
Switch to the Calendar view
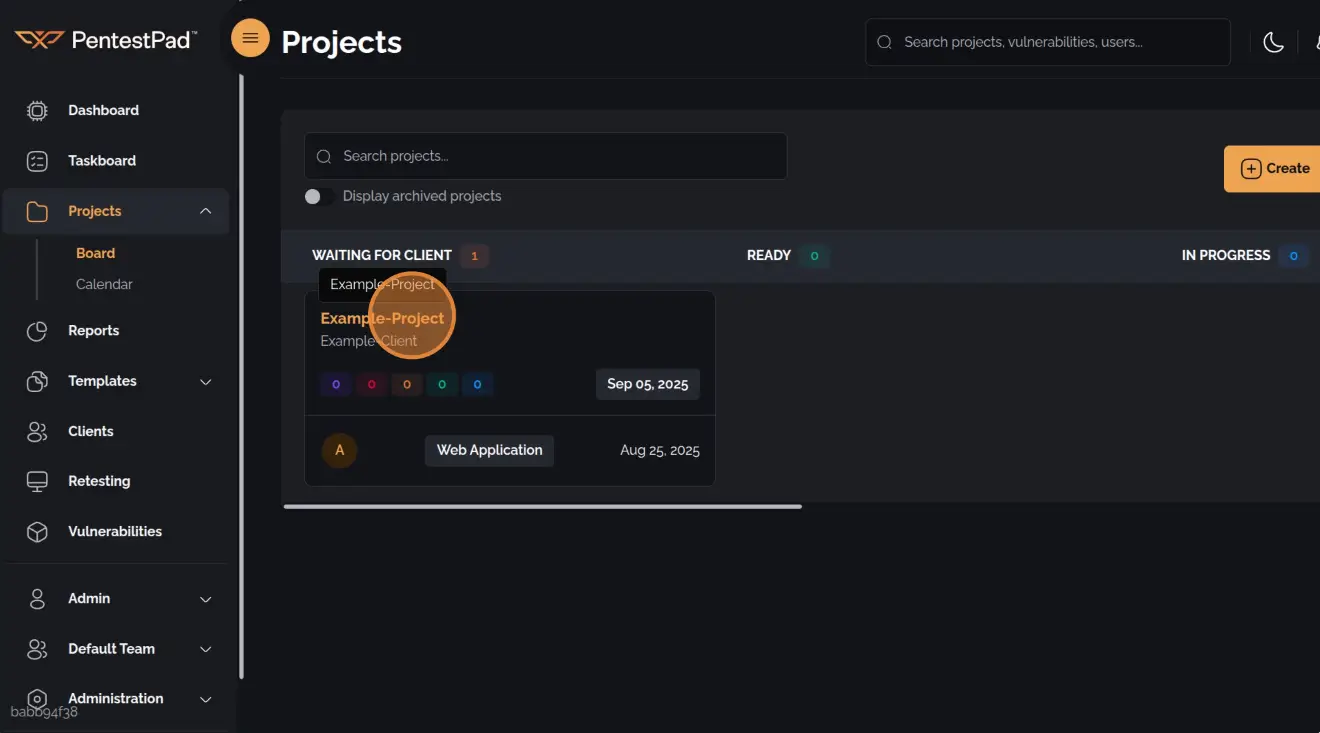[x=104, y=284]
